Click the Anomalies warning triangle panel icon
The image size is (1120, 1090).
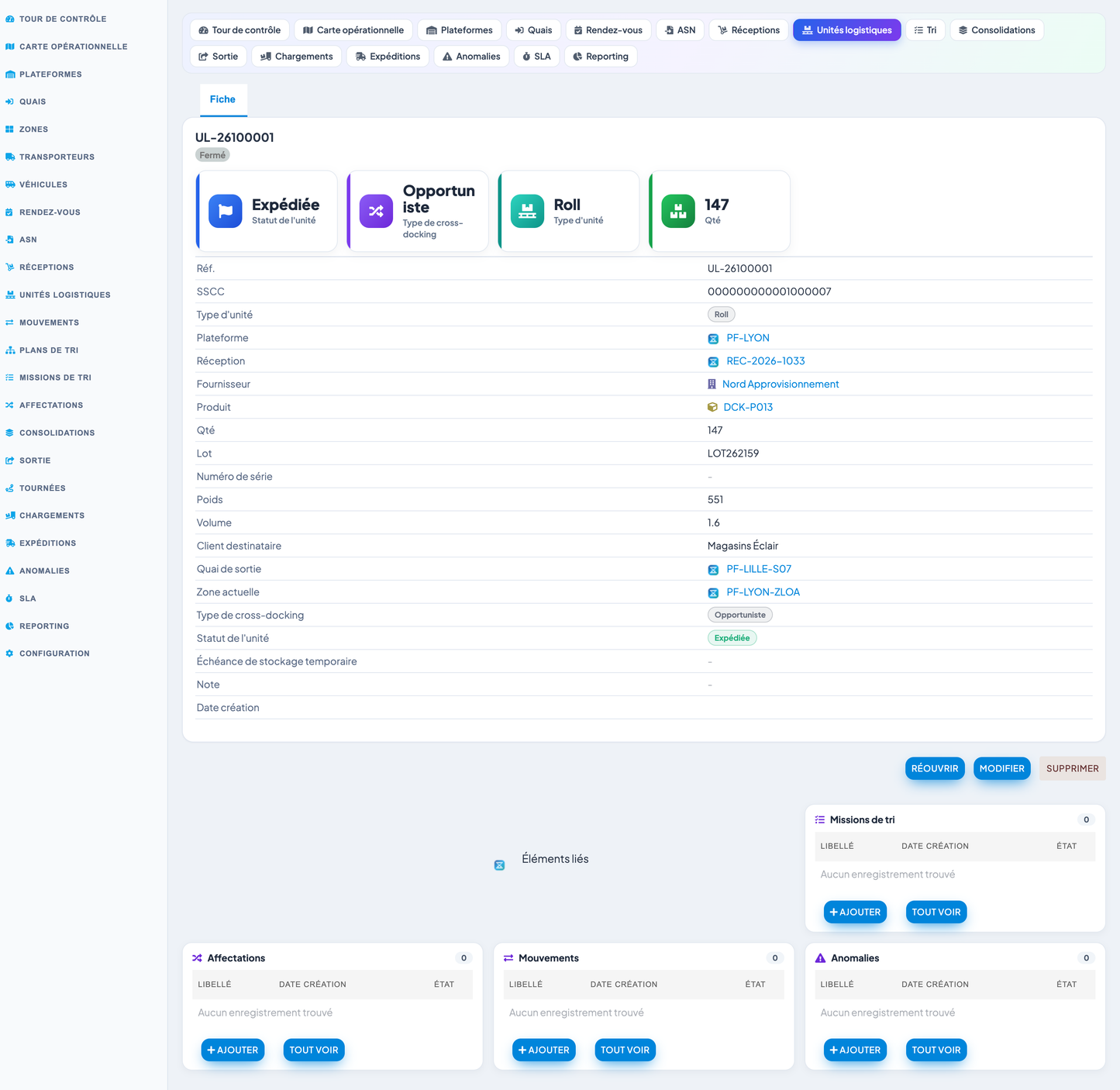820,958
